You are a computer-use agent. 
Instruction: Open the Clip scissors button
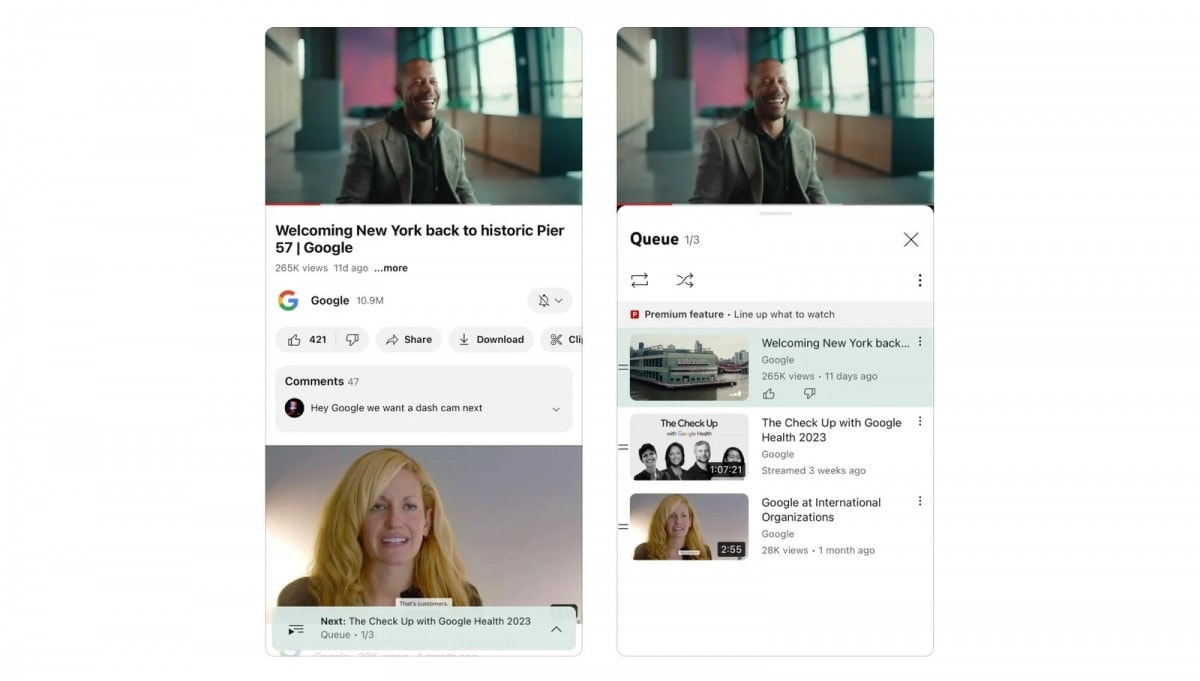click(563, 340)
